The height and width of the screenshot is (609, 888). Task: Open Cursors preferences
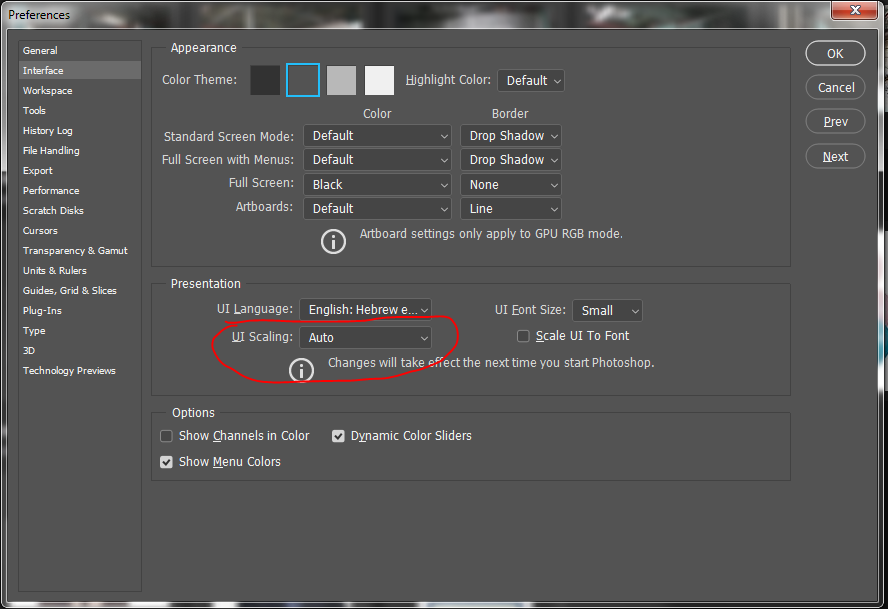pos(79,231)
